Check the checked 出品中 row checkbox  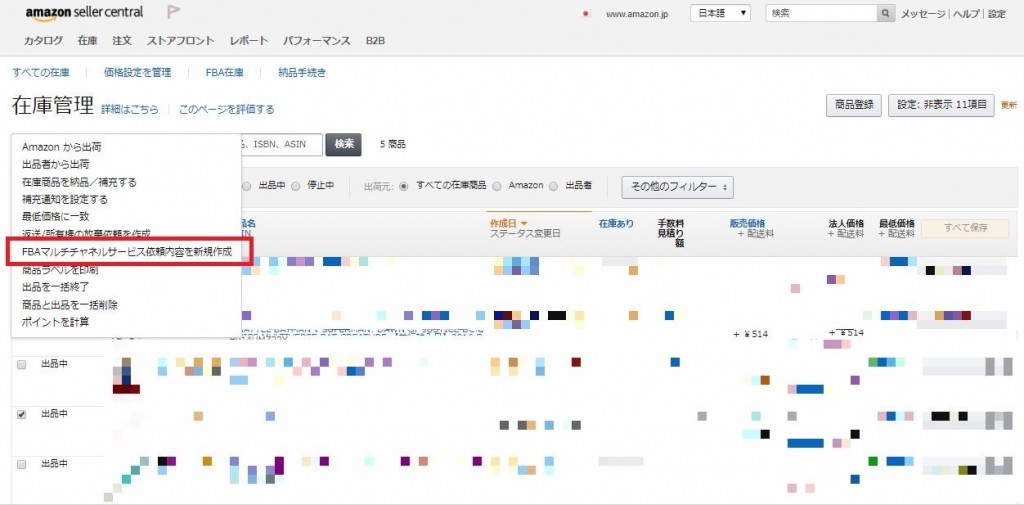click(22, 414)
